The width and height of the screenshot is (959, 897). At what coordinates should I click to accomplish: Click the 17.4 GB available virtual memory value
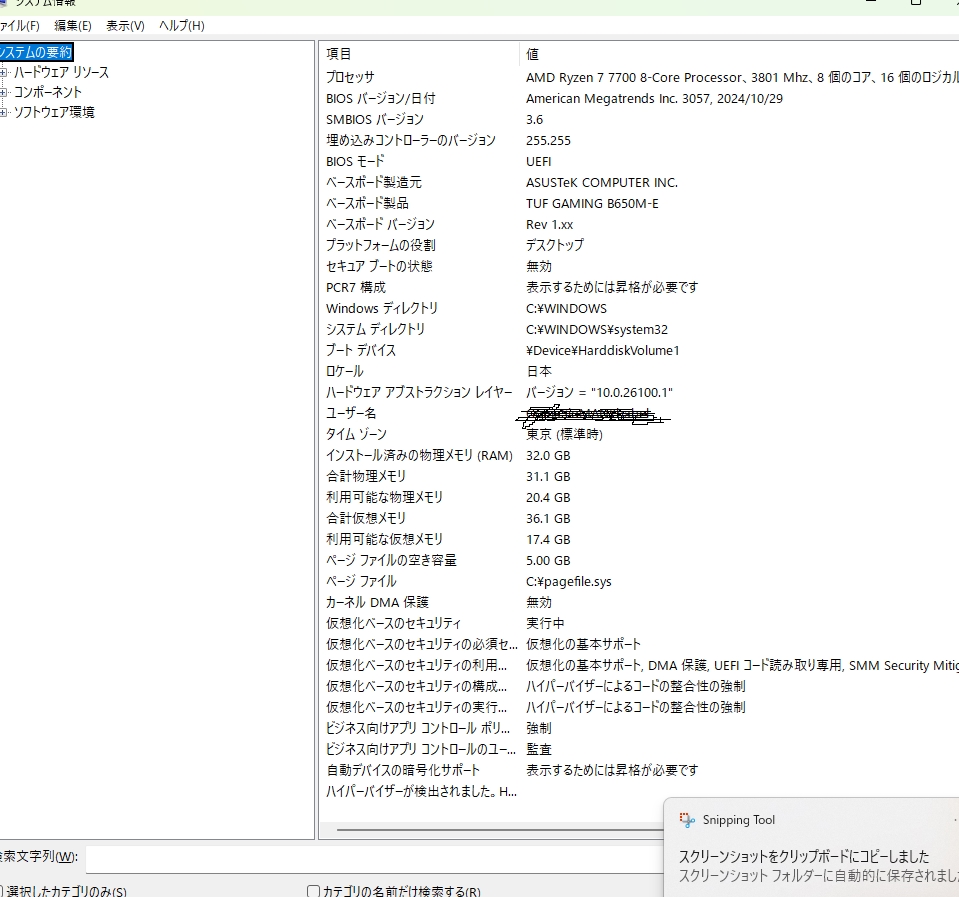(548, 539)
